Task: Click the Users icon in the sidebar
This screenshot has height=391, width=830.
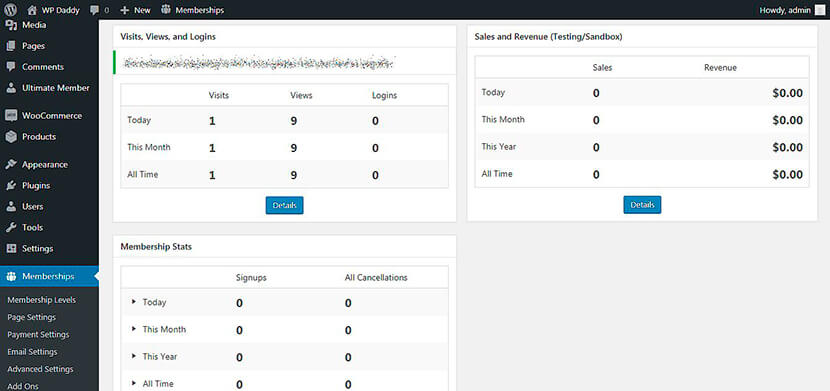Action: pyautogui.click(x=11, y=206)
